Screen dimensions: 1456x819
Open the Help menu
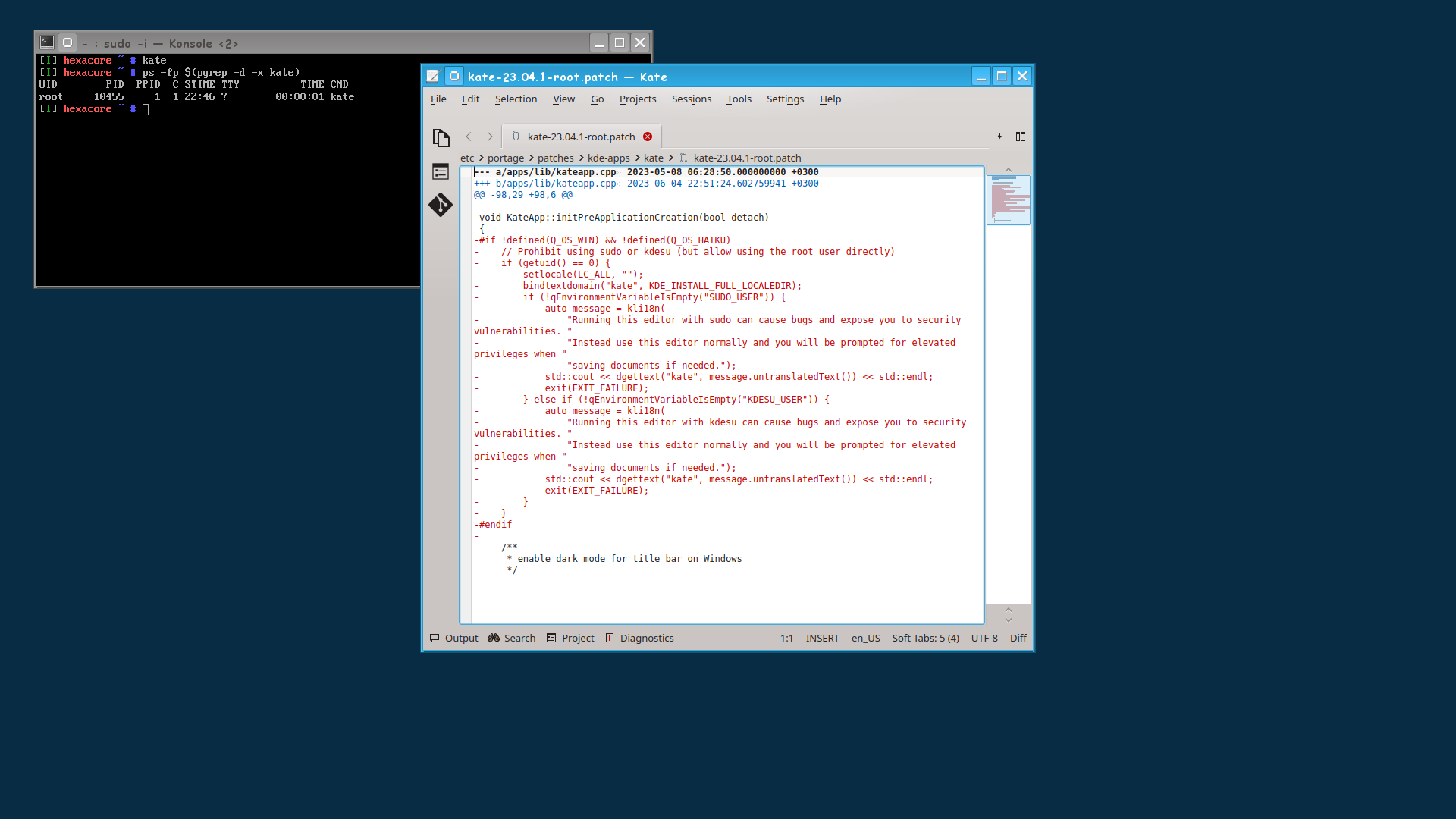[x=830, y=99]
